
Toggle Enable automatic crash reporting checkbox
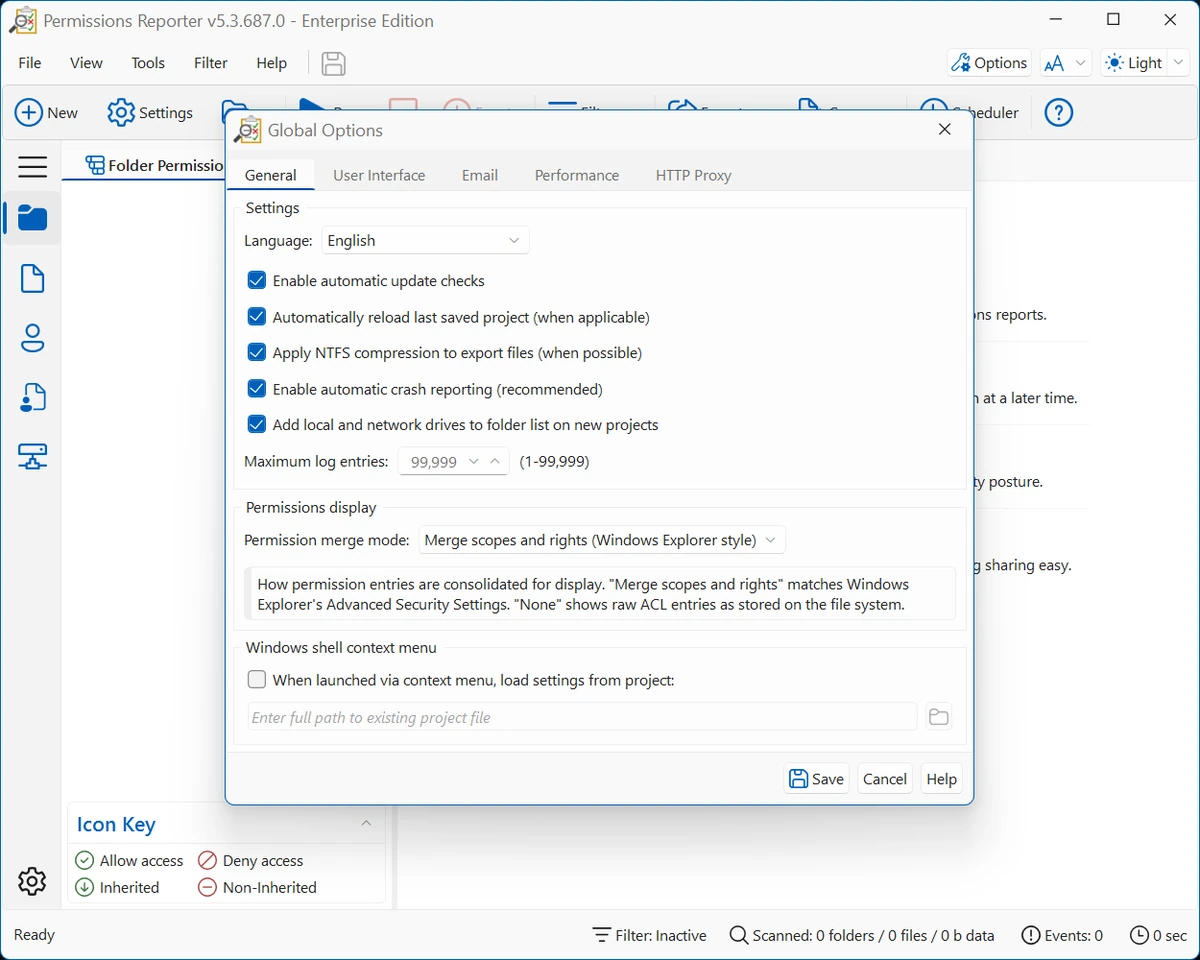pyautogui.click(x=257, y=389)
